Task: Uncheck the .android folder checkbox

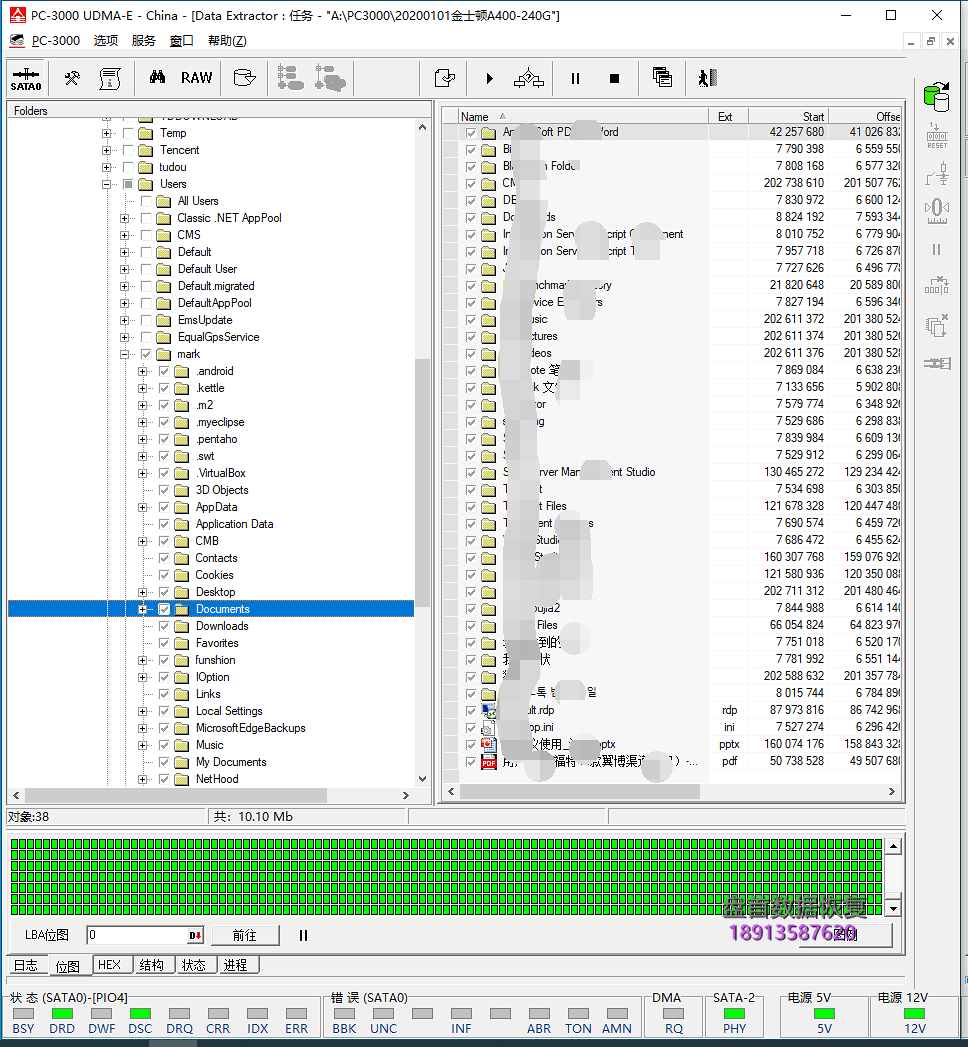Action: coord(164,371)
